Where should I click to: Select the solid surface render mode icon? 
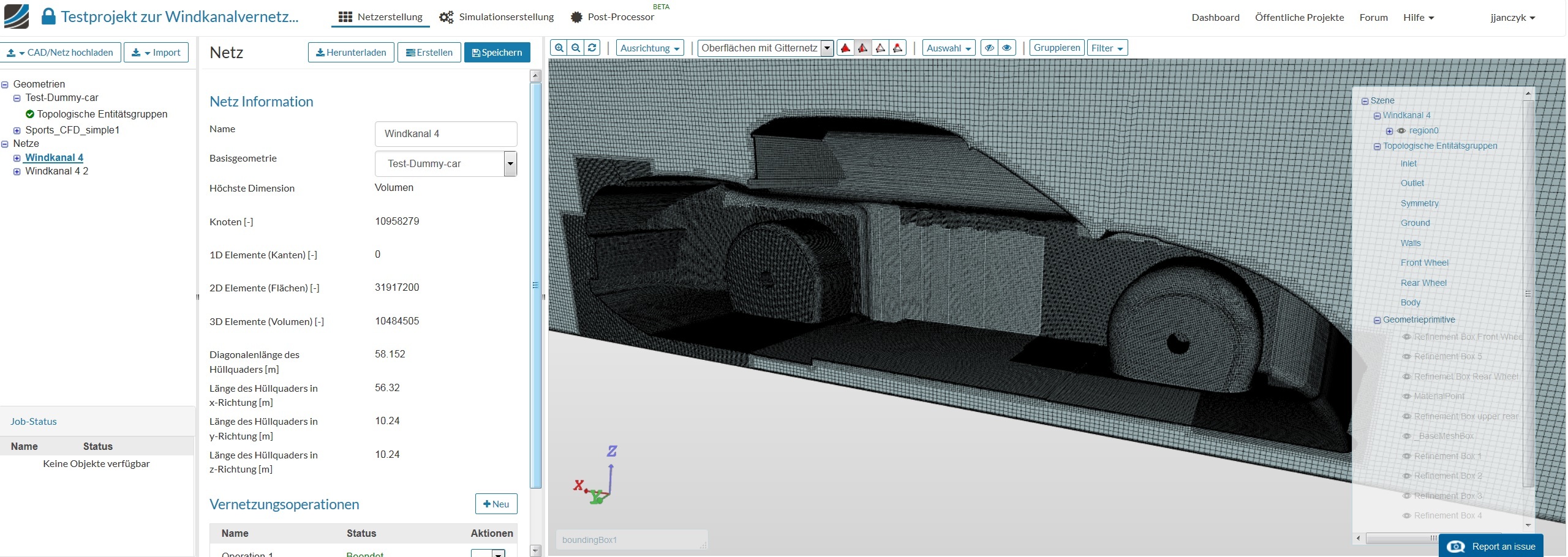[x=845, y=48]
